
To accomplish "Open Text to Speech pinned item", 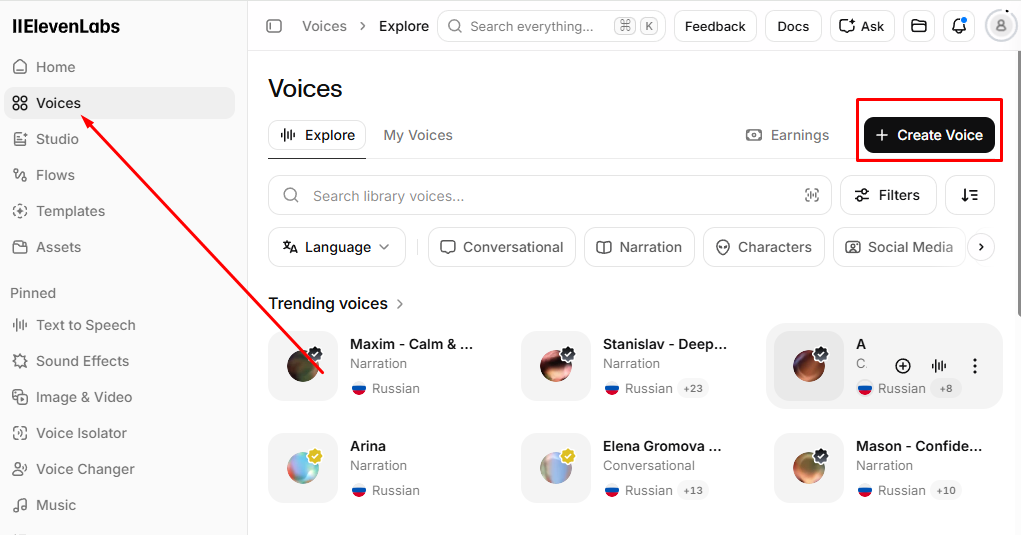I will tap(119, 325).
